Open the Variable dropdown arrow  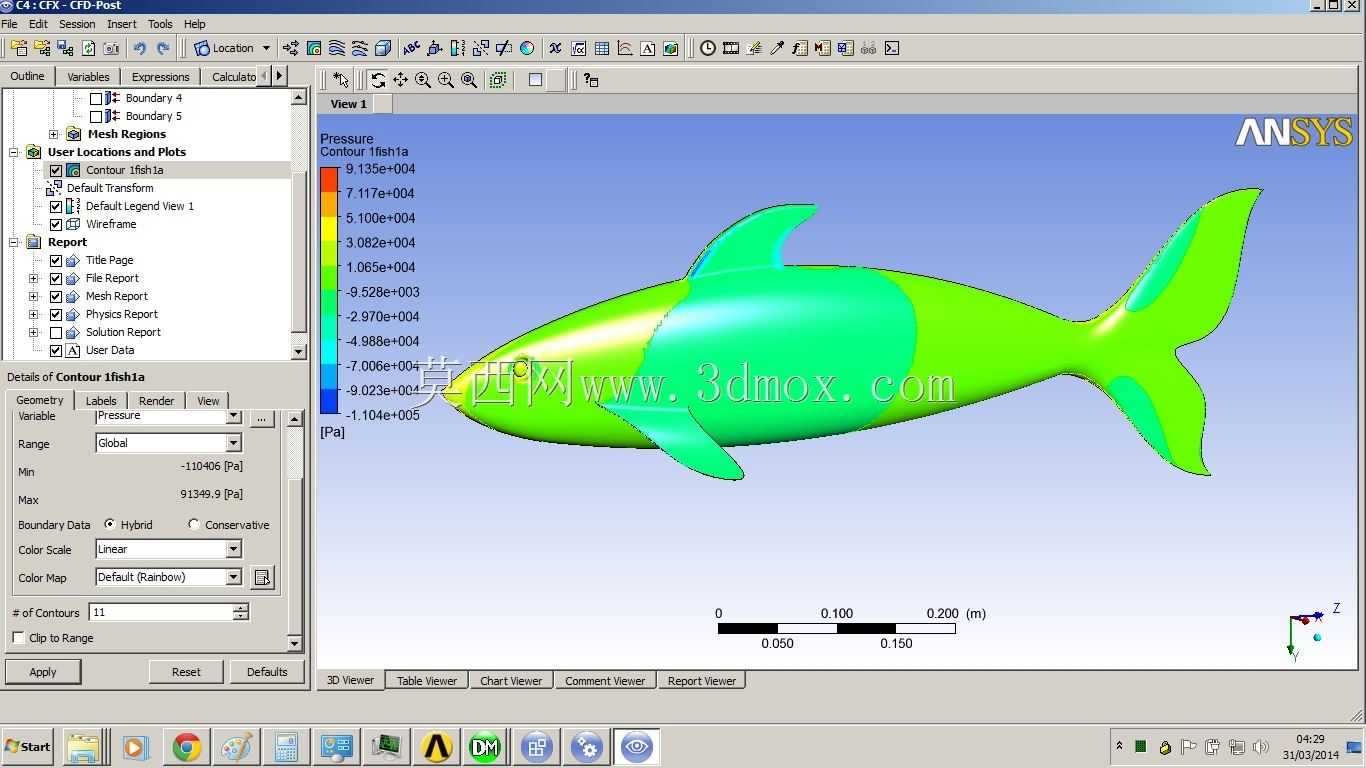(x=233, y=416)
